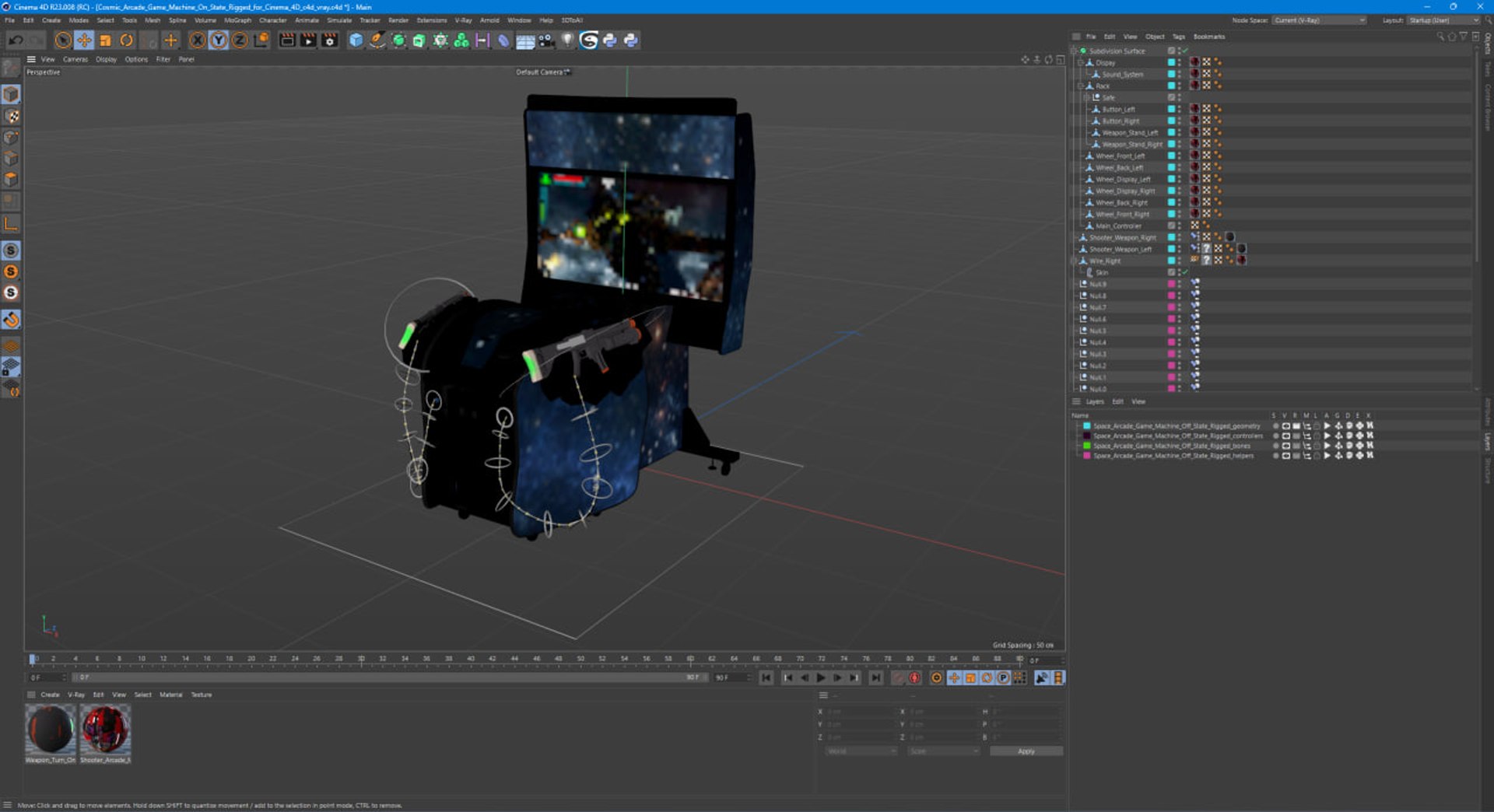The image size is (1494, 812).
Task: Open Object Manager Tags menu
Action: [1178, 37]
